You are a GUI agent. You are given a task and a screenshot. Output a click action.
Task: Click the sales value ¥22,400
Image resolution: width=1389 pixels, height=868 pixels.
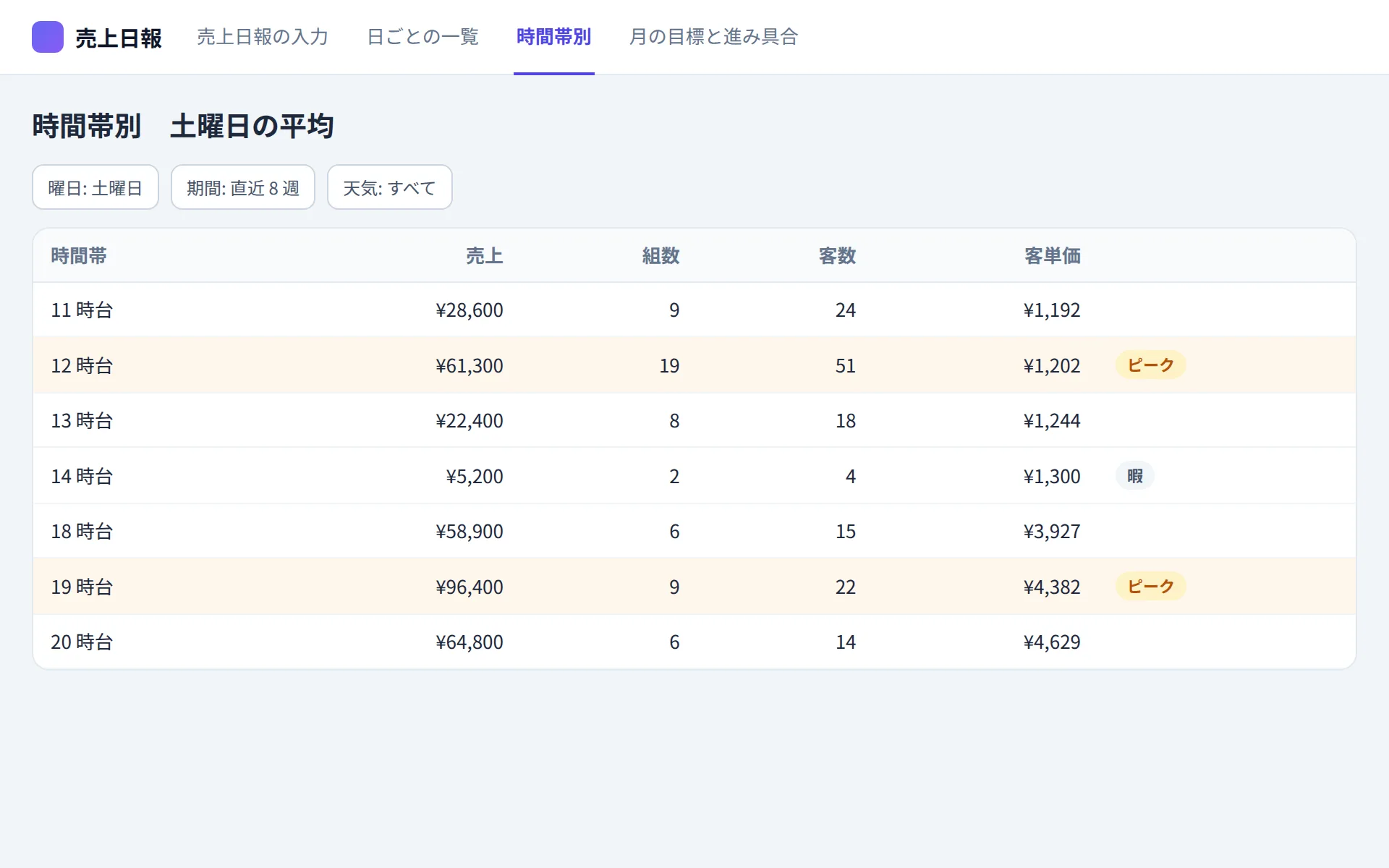pyautogui.click(x=470, y=421)
